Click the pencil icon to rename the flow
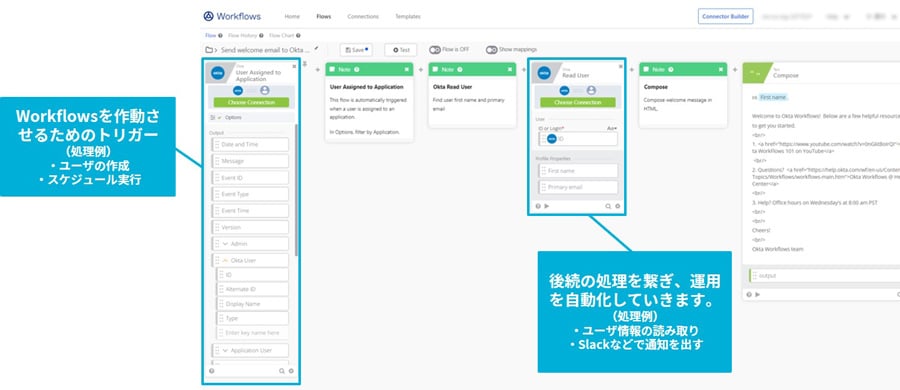The height and width of the screenshot is (390, 900). tap(316, 49)
